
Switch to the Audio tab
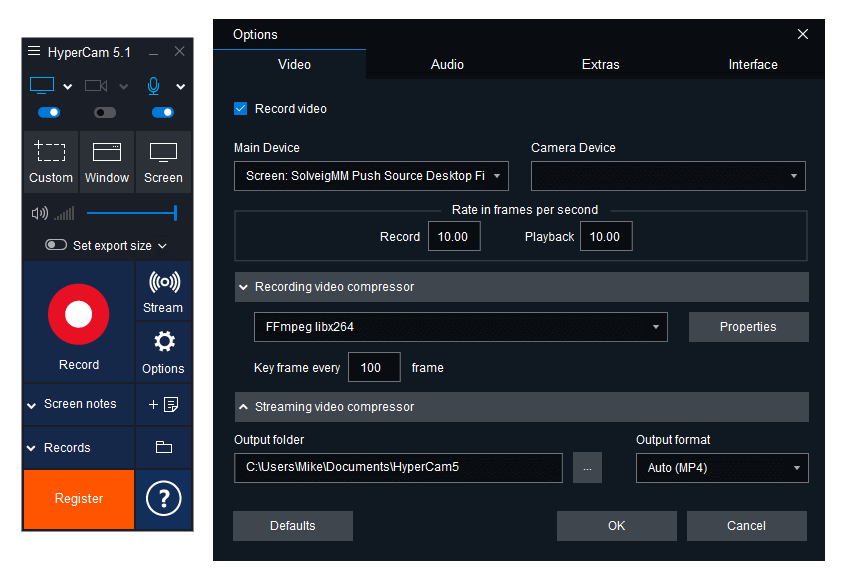[447, 64]
